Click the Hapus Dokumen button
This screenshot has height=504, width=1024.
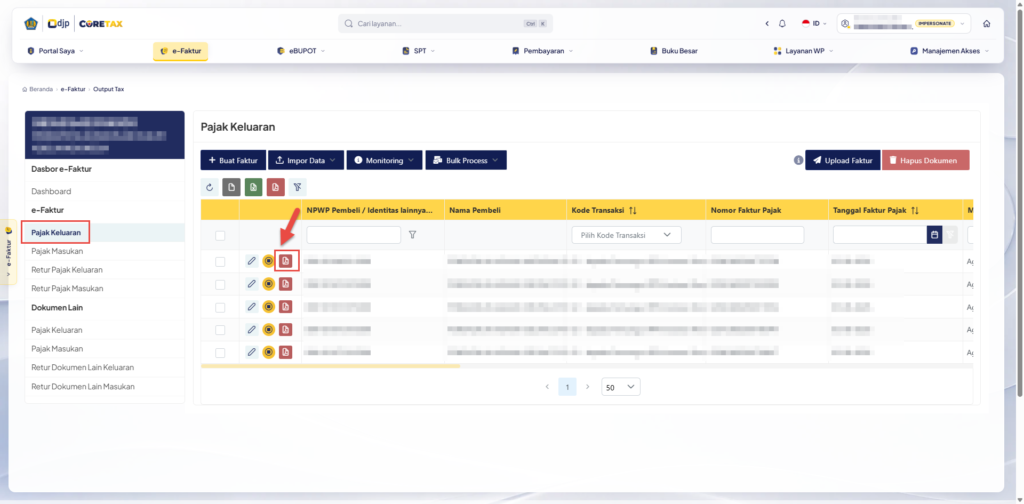point(925,160)
